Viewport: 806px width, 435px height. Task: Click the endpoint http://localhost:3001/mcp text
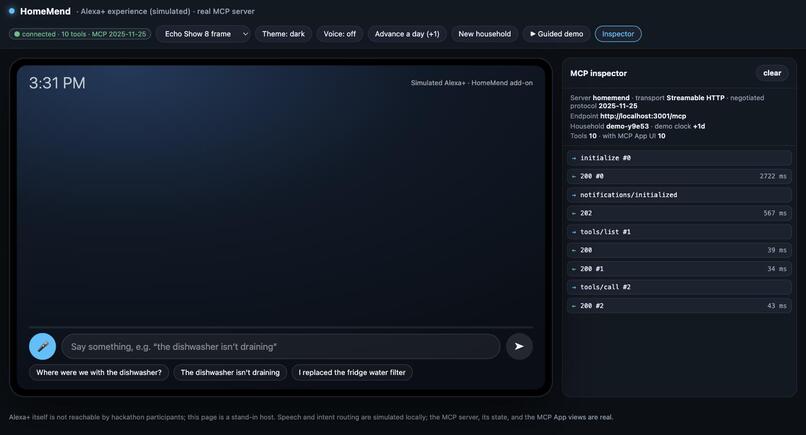(643, 116)
